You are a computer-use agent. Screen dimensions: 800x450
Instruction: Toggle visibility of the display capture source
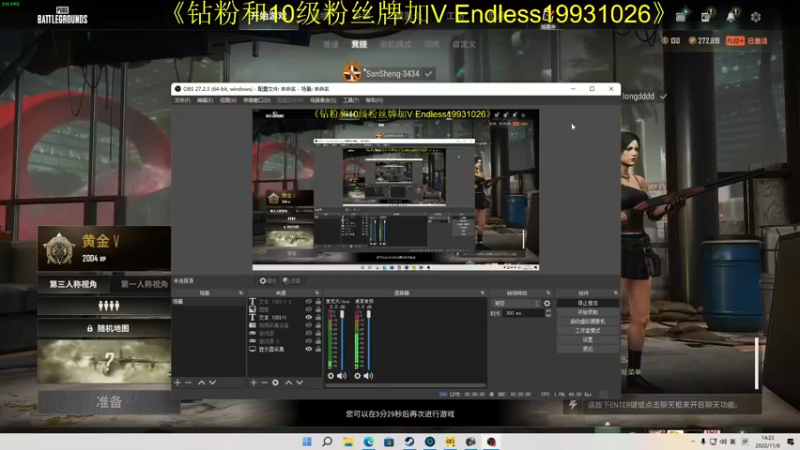(309, 349)
